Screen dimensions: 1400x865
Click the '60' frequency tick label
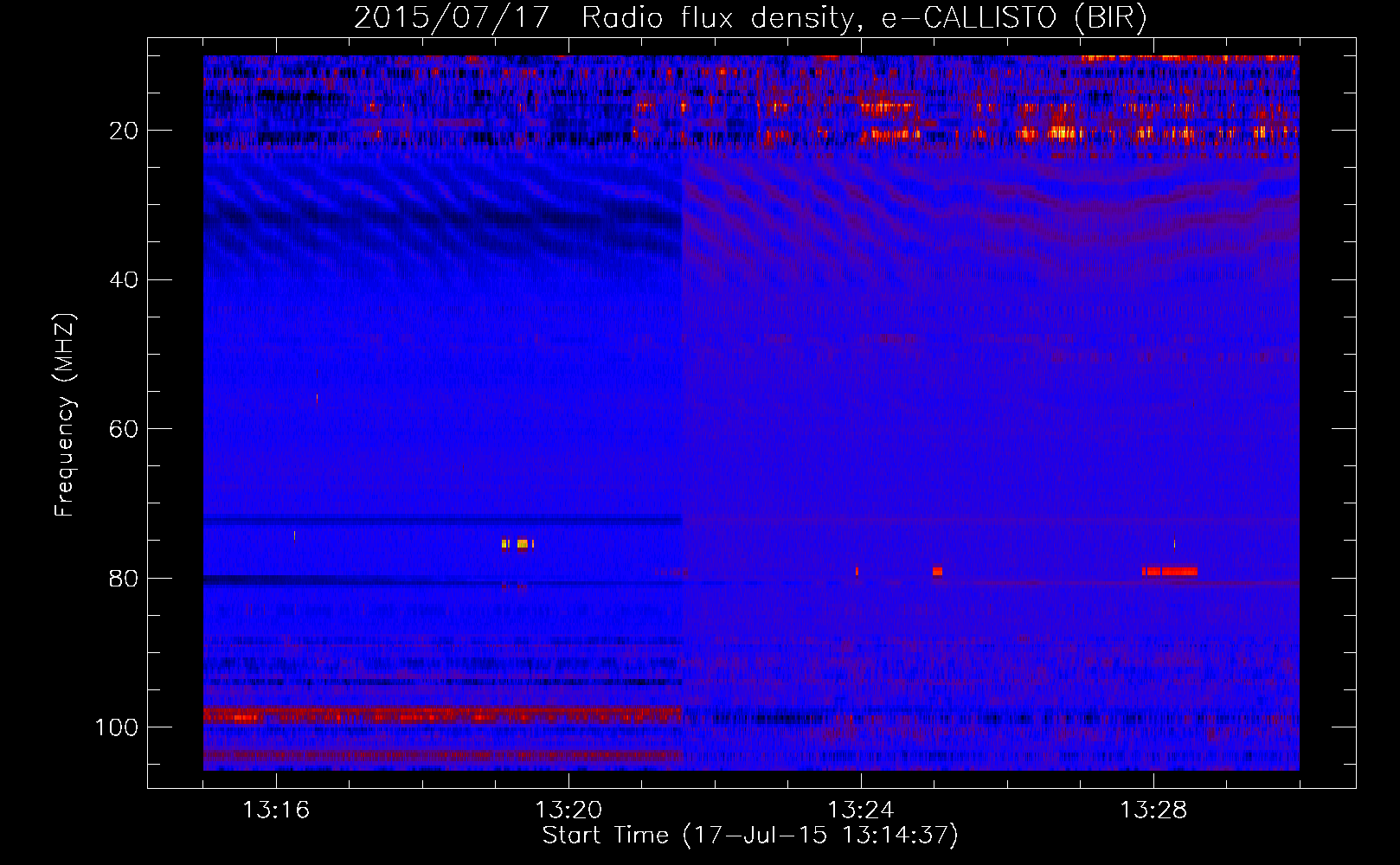click(125, 429)
